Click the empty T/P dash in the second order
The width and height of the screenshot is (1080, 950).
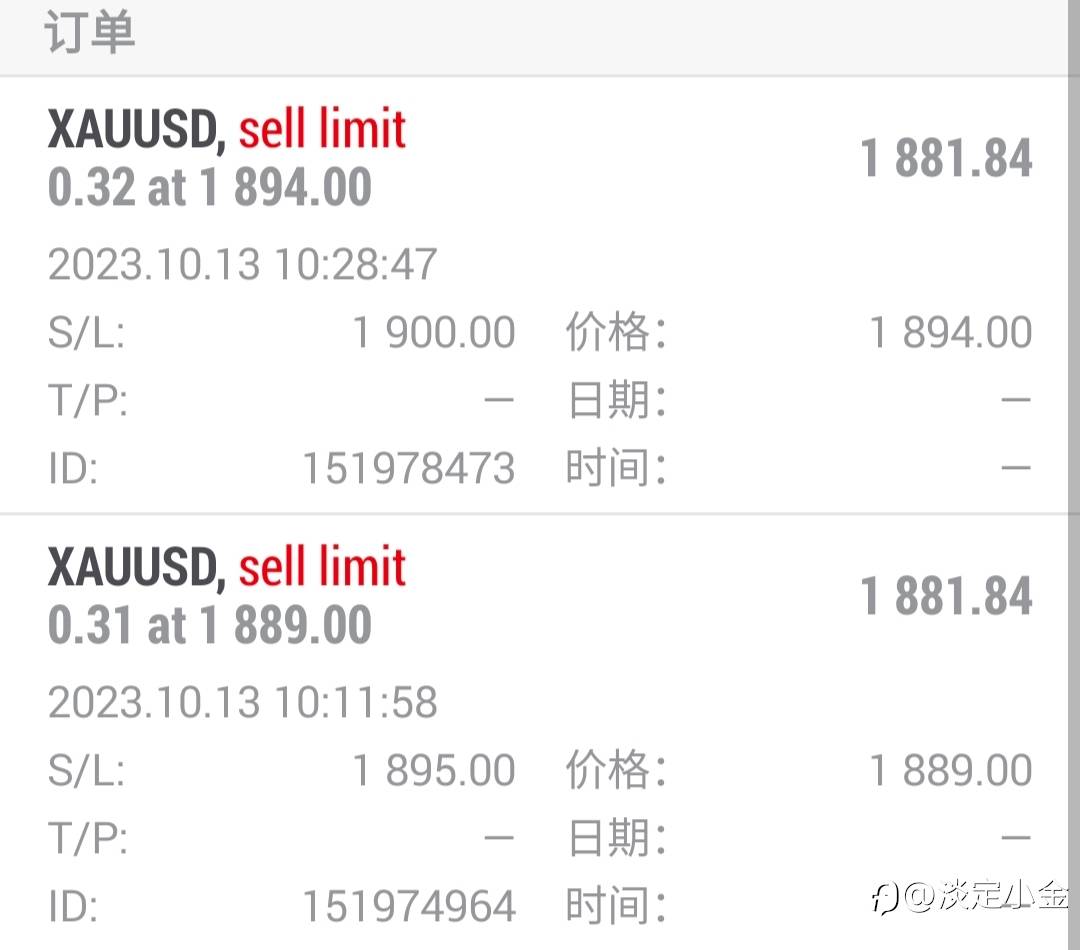[x=498, y=838]
